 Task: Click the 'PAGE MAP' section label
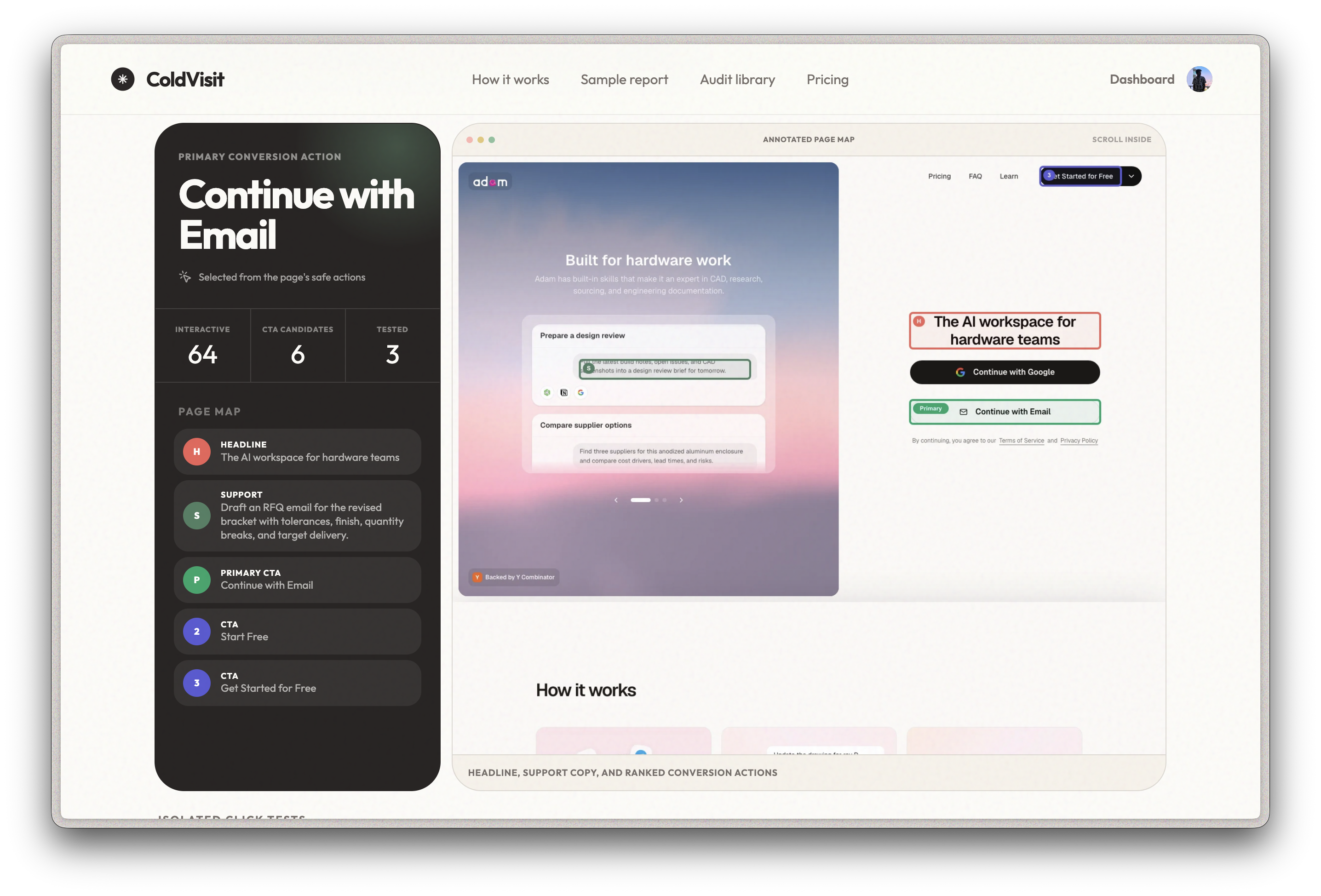(209, 412)
